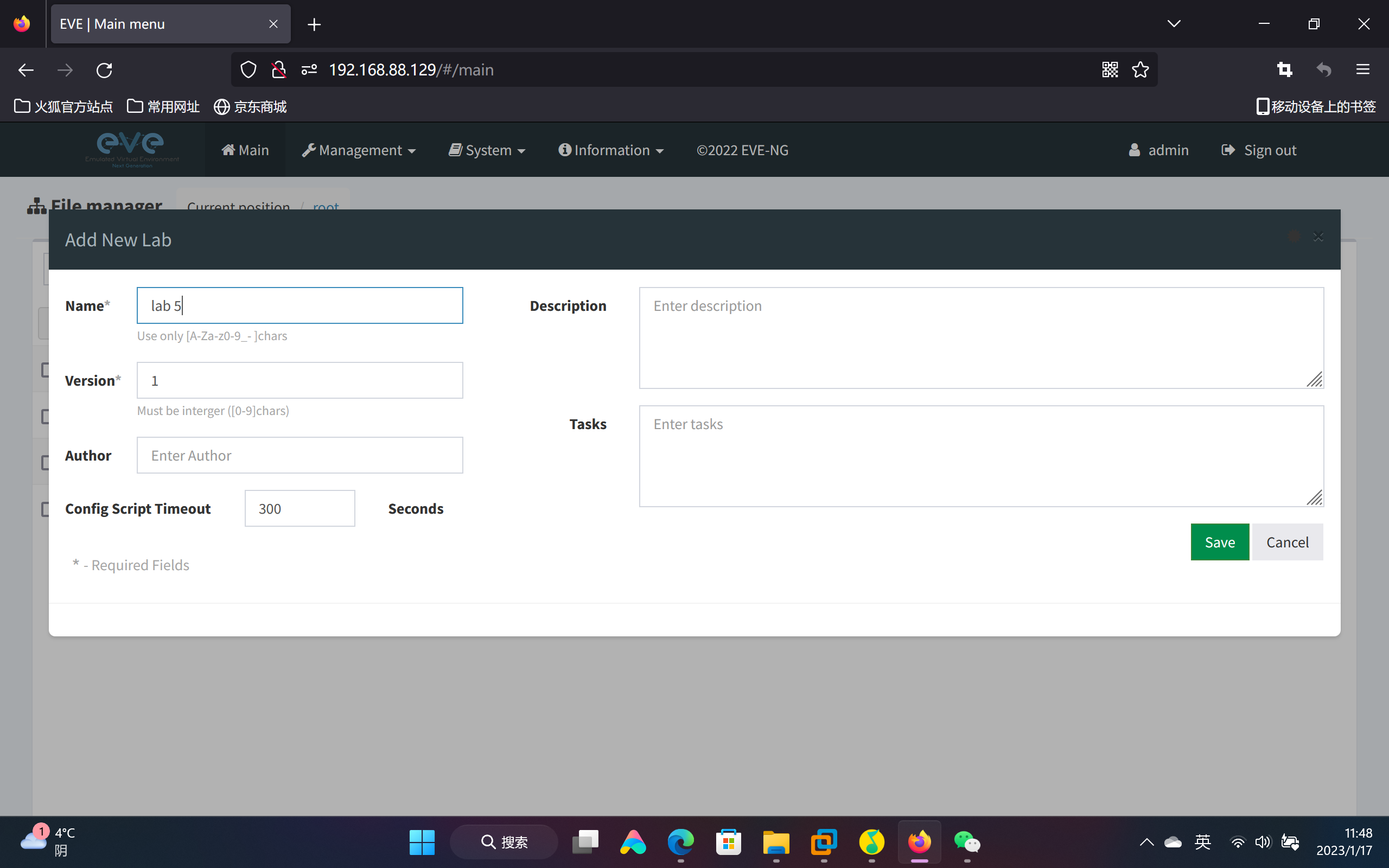Screen dimensions: 1389x868
Task: Expand the System dropdown menu
Action: pos(487,150)
